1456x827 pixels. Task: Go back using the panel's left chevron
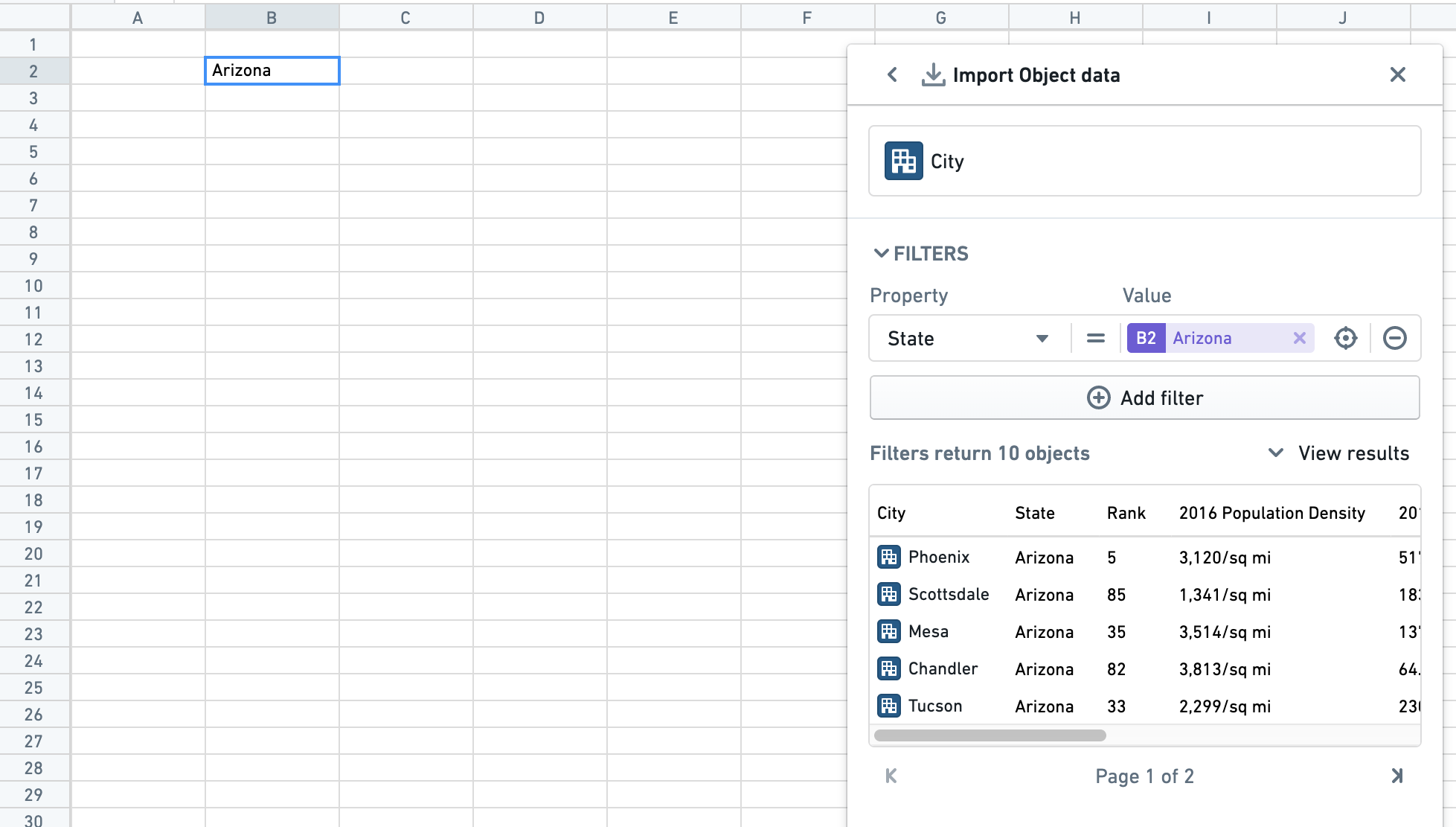pyautogui.click(x=892, y=74)
